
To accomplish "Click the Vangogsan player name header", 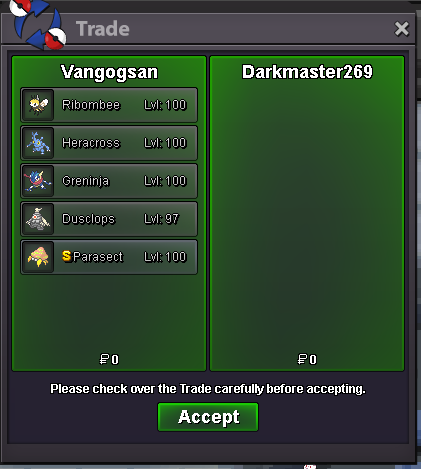I will (x=109, y=72).
